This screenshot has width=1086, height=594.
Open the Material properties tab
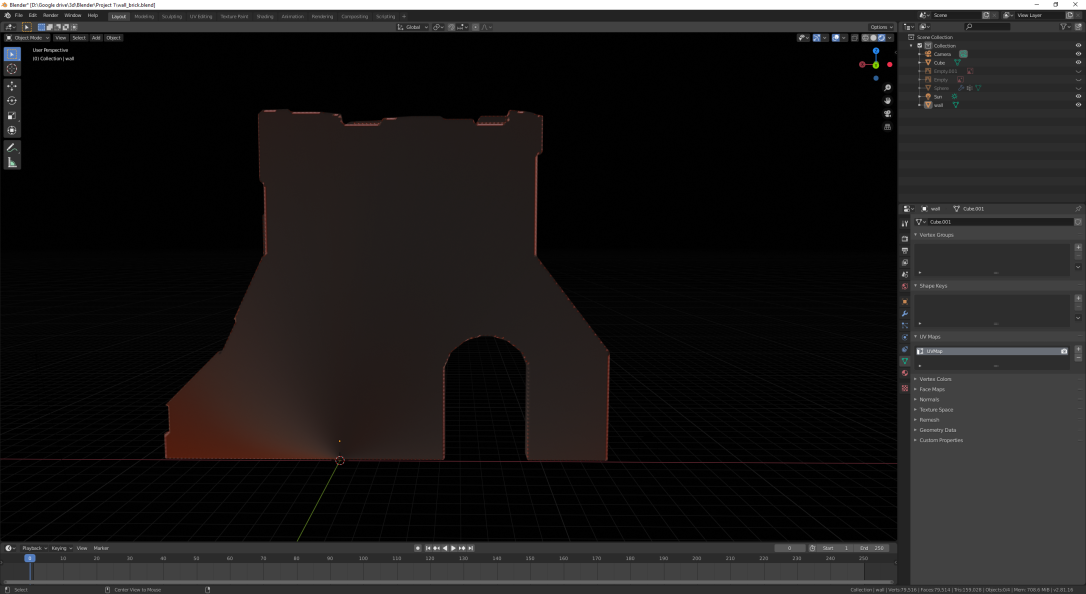(905, 373)
